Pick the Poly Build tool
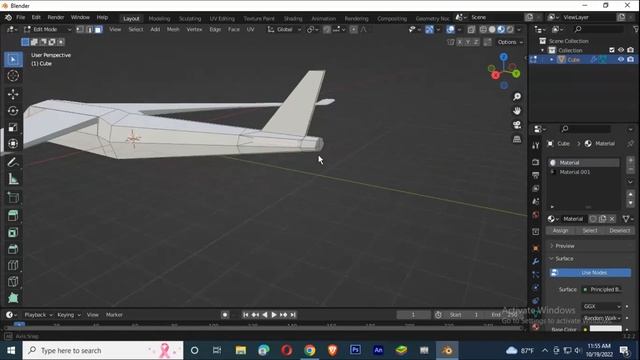 13,298
